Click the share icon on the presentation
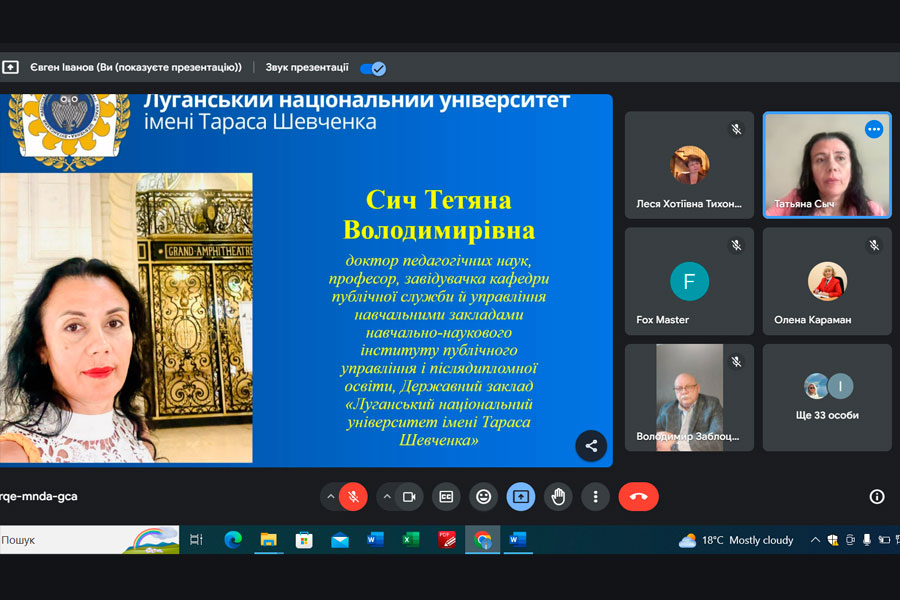This screenshot has height=600, width=900. click(x=591, y=446)
